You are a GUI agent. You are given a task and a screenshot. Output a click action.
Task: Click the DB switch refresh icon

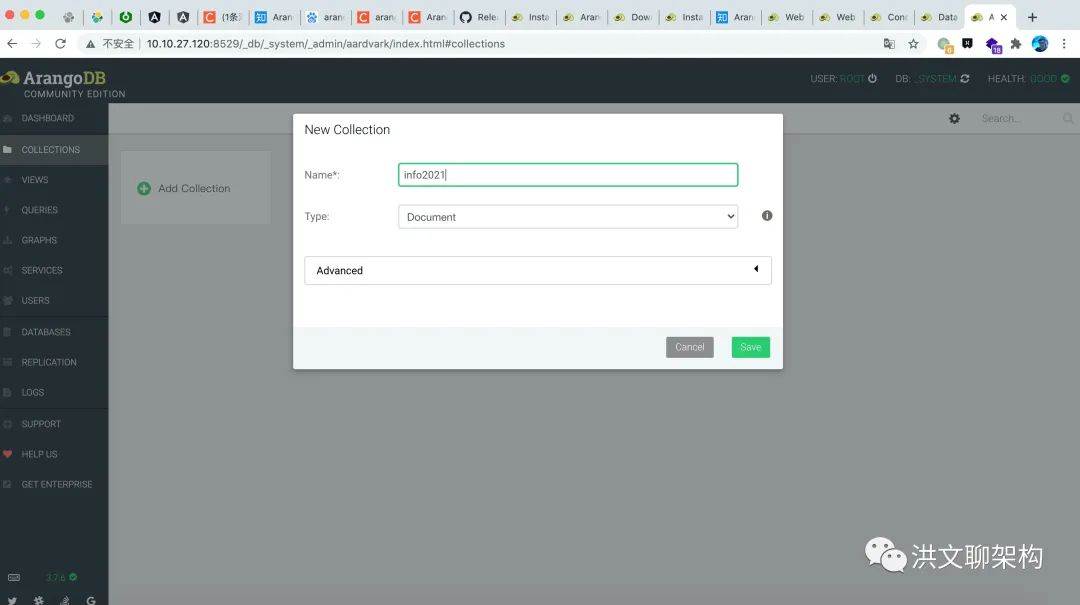964,79
